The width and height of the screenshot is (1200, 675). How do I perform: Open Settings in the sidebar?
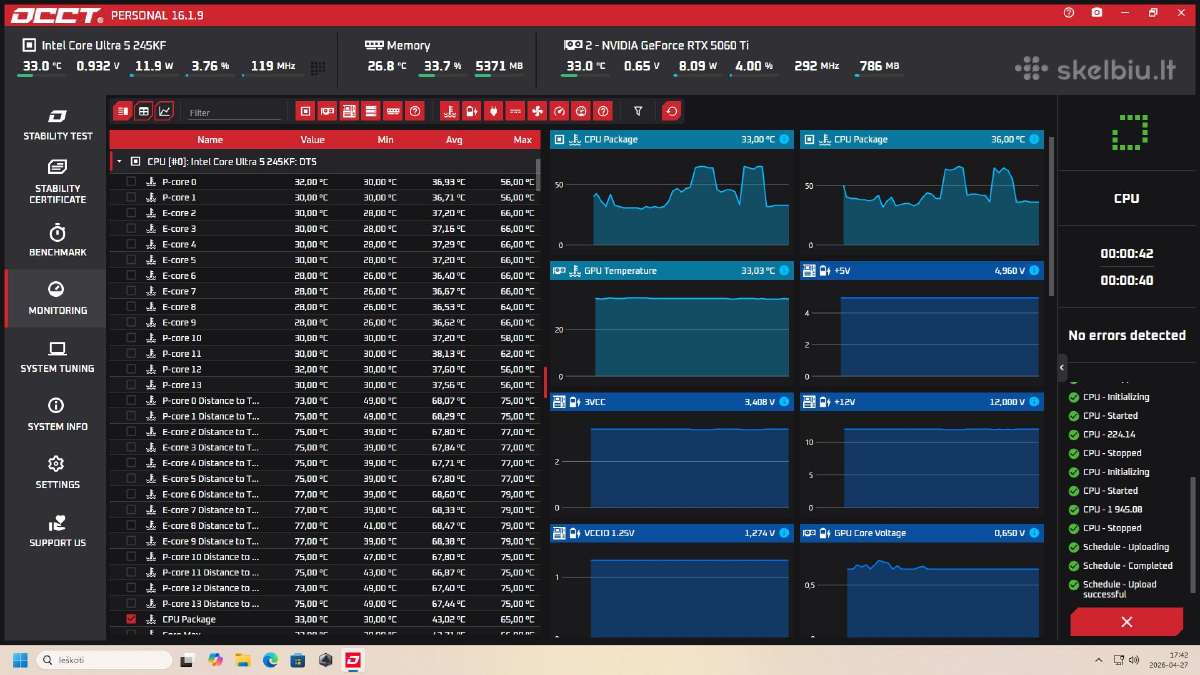click(x=57, y=472)
